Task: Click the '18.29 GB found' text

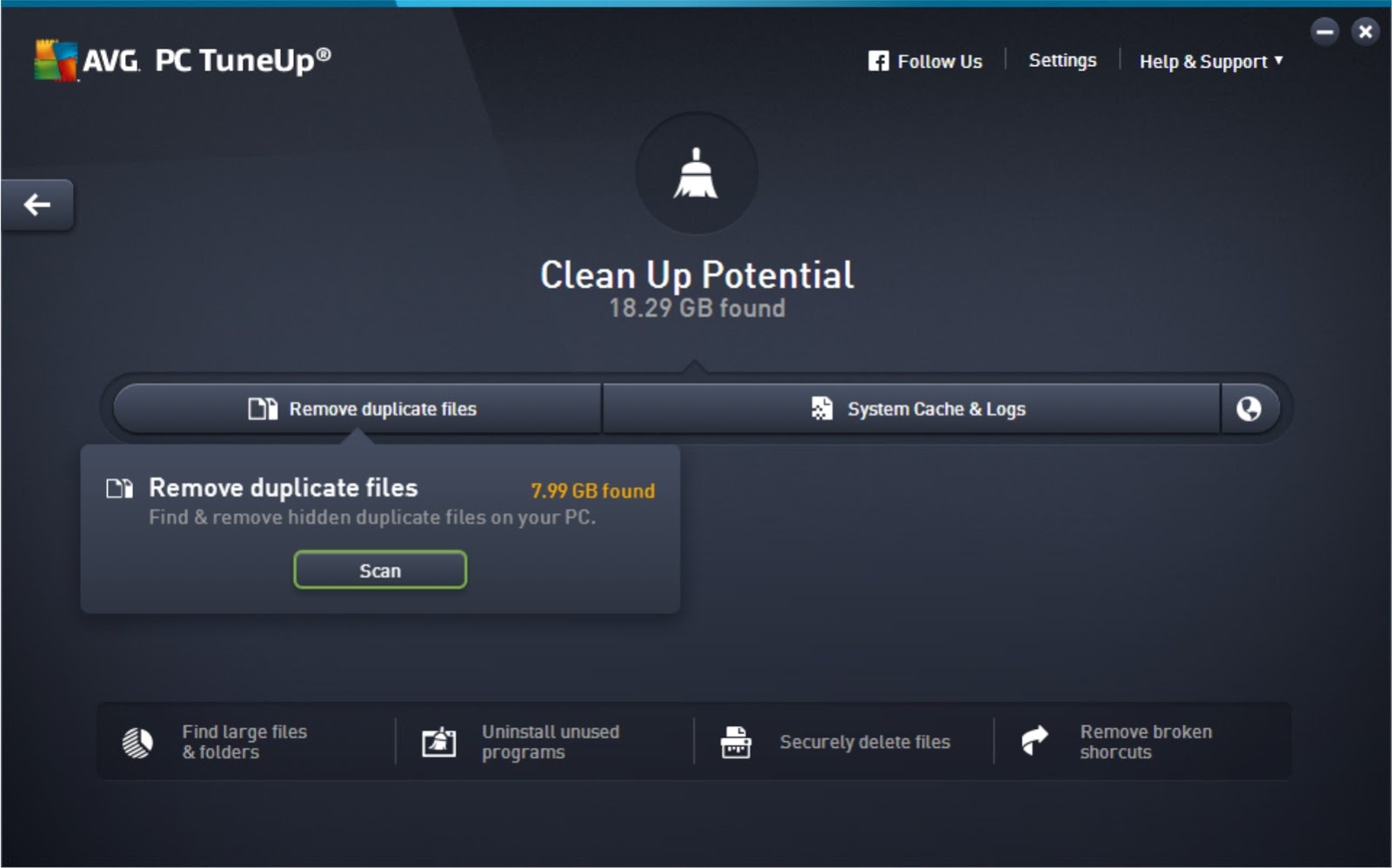Action: coord(697,308)
